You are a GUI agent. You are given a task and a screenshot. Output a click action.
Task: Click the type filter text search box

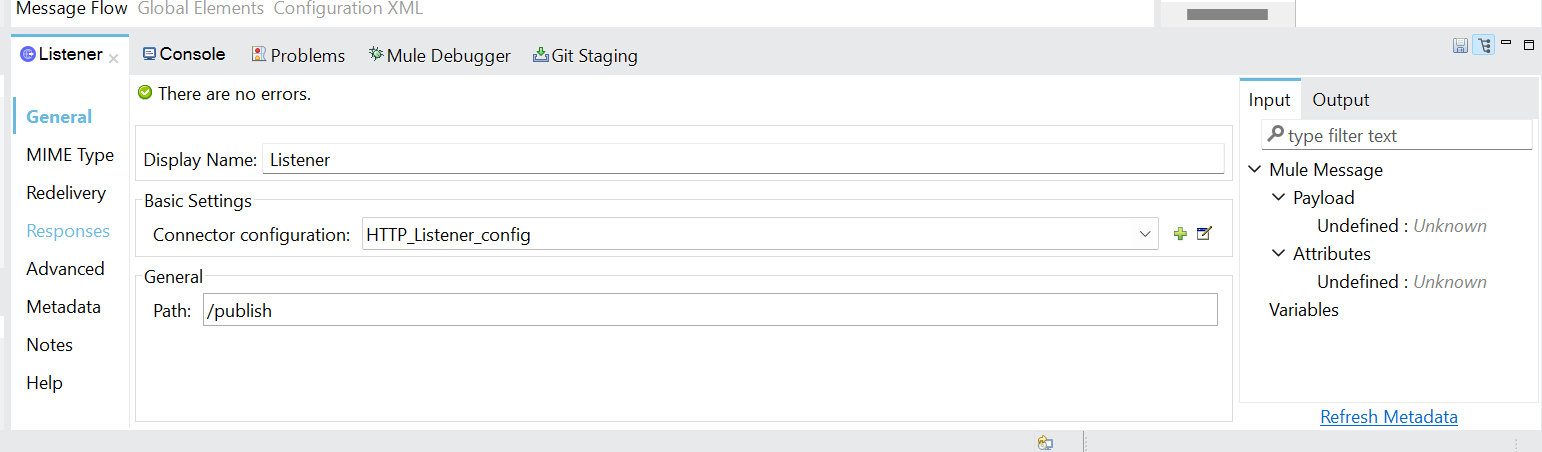1400,135
